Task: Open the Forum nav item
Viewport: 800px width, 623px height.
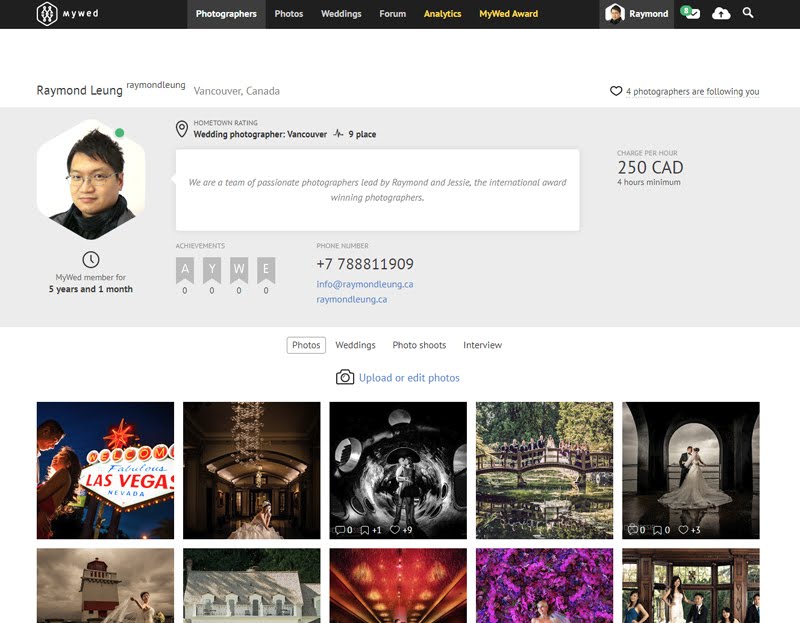Action: pyautogui.click(x=392, y=14)
